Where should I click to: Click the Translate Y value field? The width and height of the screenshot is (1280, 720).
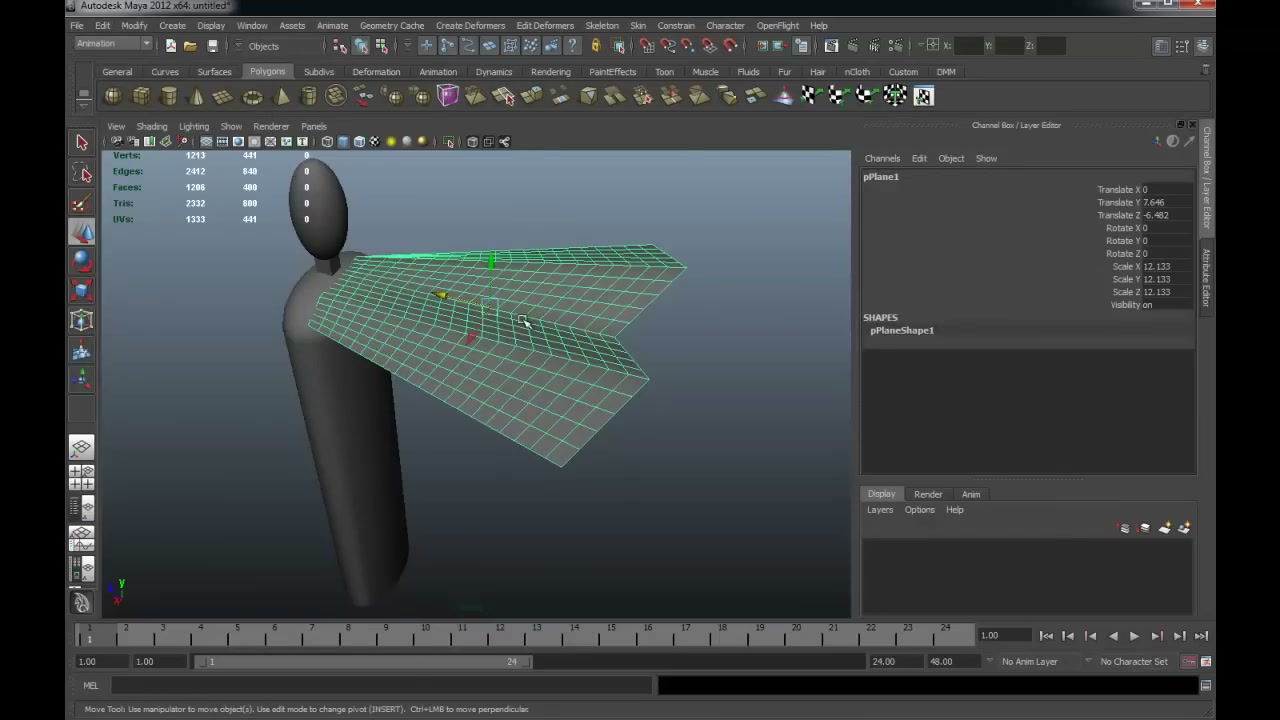click(1166, 203)
